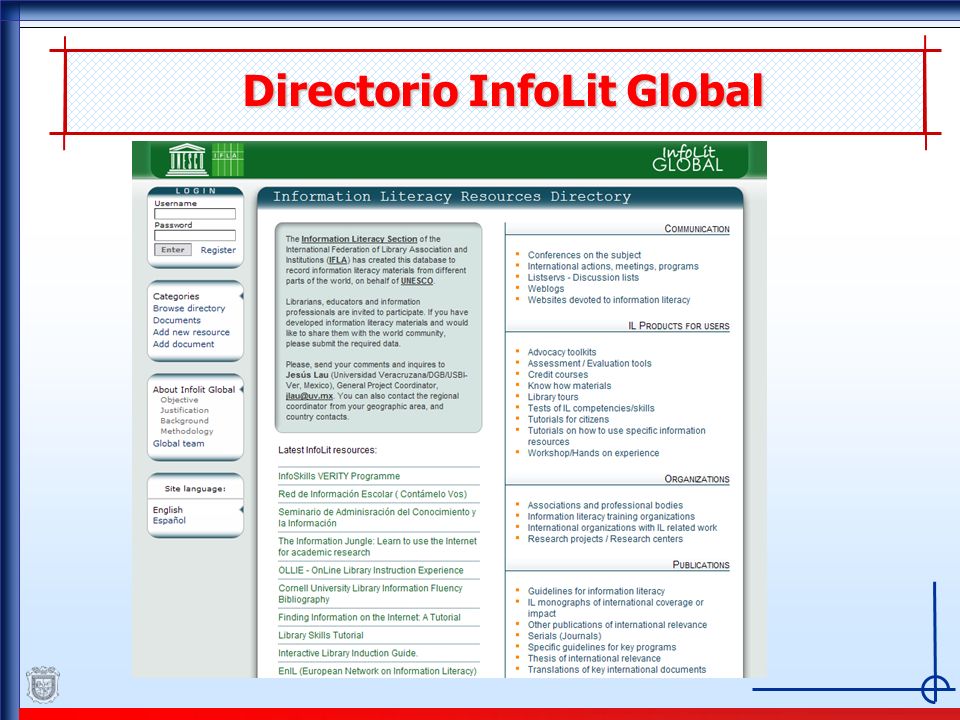Open Guidelines for information literacy
This screenshot has height=720, width=960.
(596, 591)
